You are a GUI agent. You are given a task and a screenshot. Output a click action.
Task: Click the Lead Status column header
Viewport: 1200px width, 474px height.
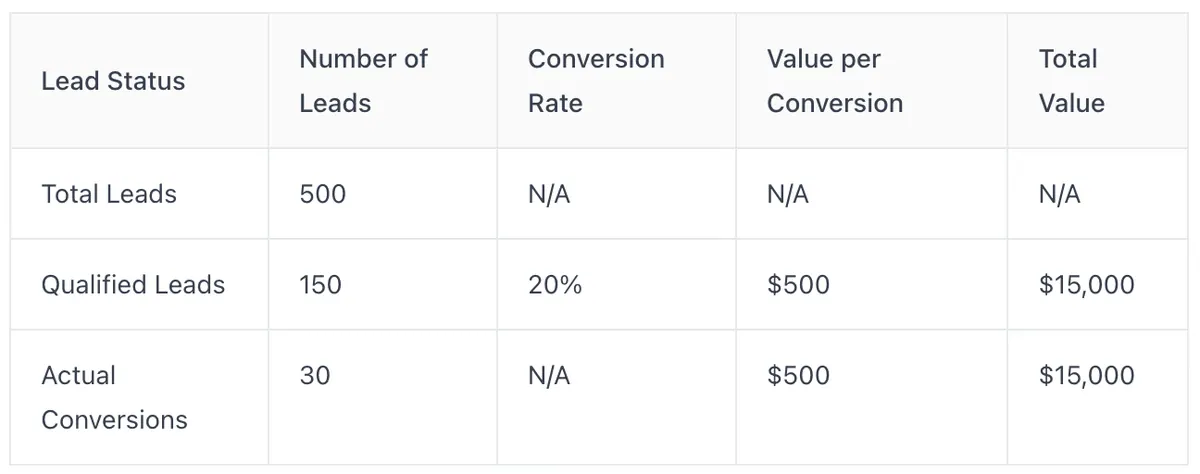point(113,81)
